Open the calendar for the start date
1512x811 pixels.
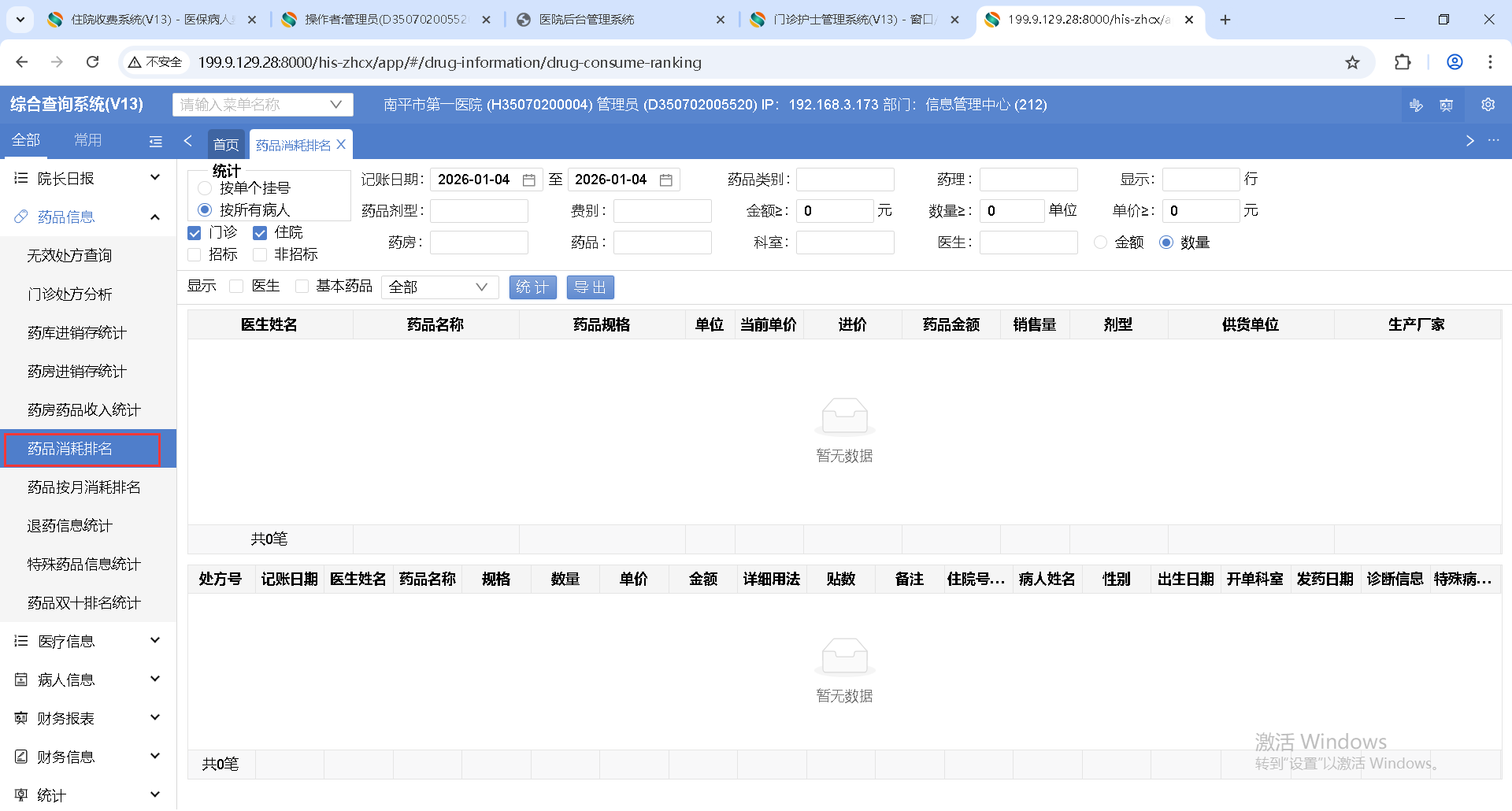[529, 180]
